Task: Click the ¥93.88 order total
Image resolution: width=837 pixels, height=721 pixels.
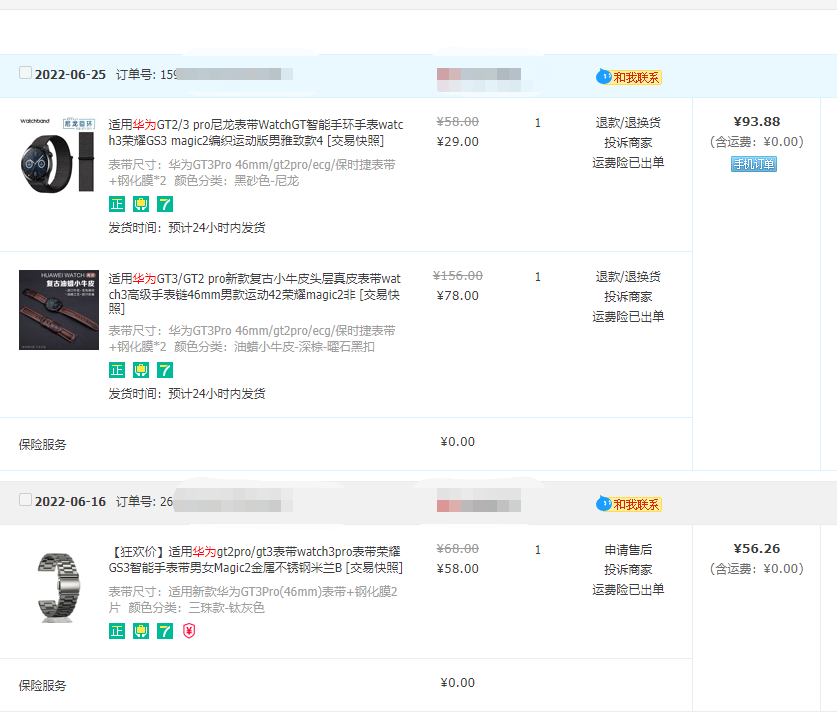Action: (x=756, y=122)
